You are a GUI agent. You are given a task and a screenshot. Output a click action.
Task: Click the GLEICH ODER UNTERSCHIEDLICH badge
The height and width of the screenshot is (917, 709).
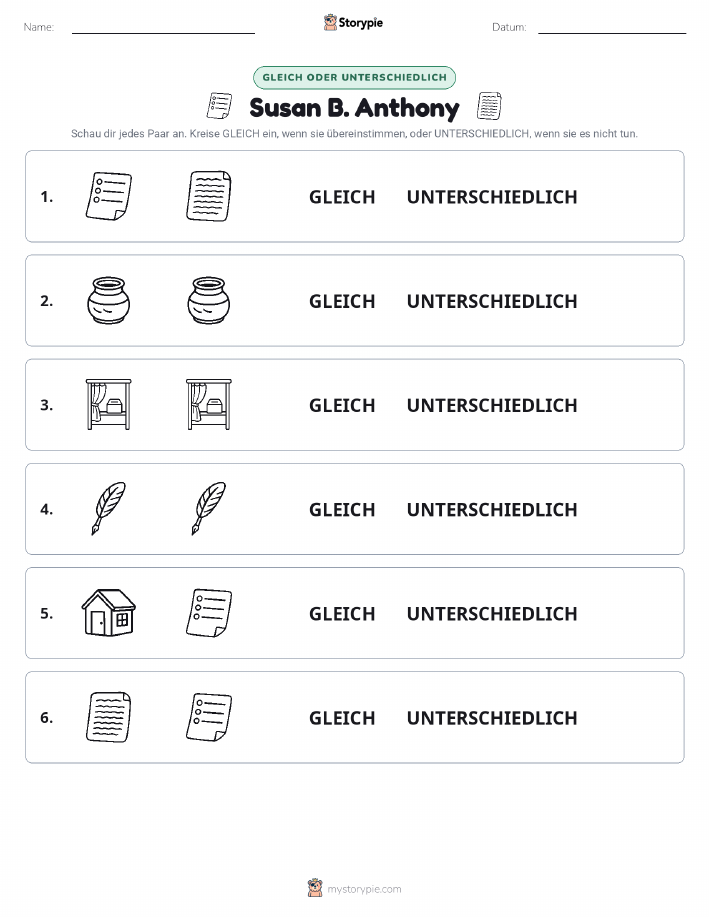tap(354, 77)
